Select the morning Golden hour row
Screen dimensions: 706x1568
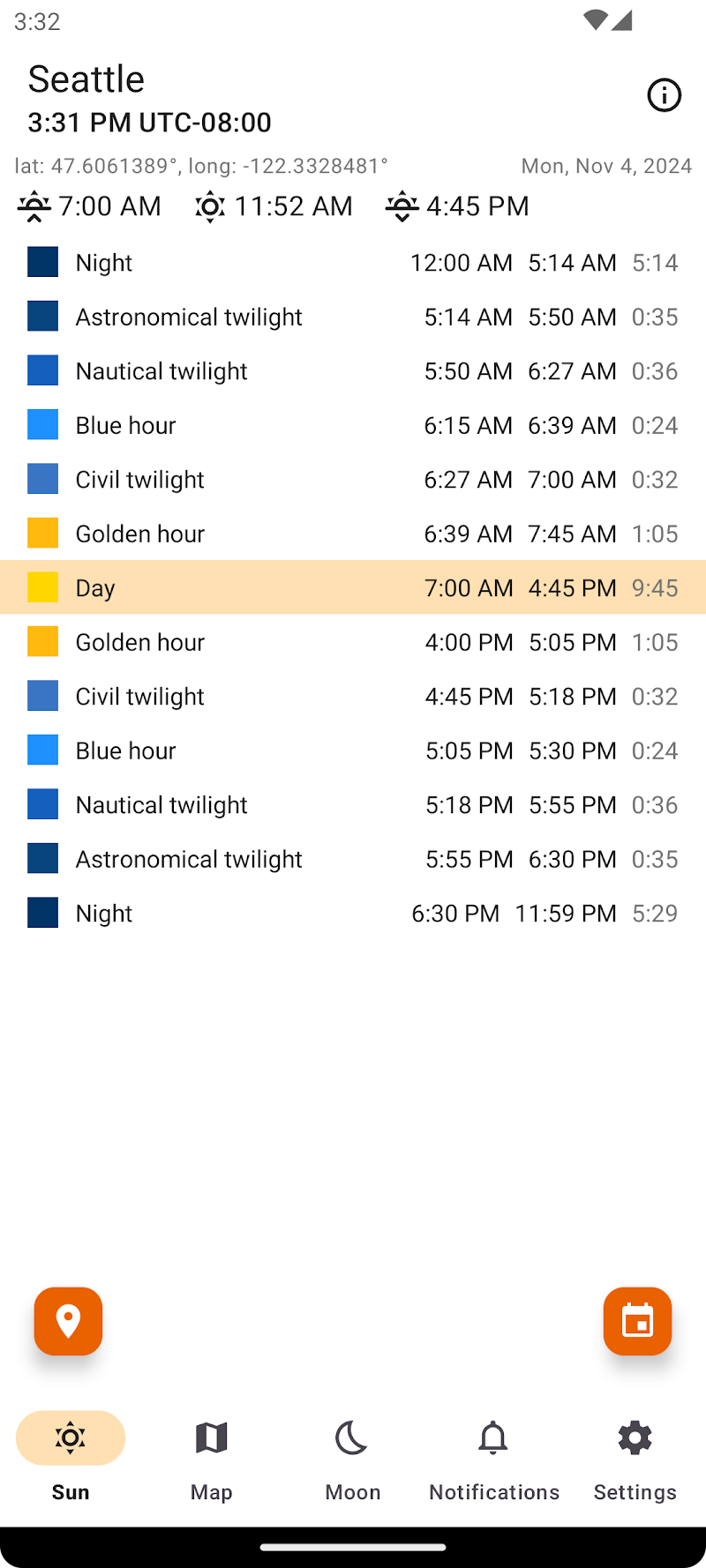[x=353, y=534]
